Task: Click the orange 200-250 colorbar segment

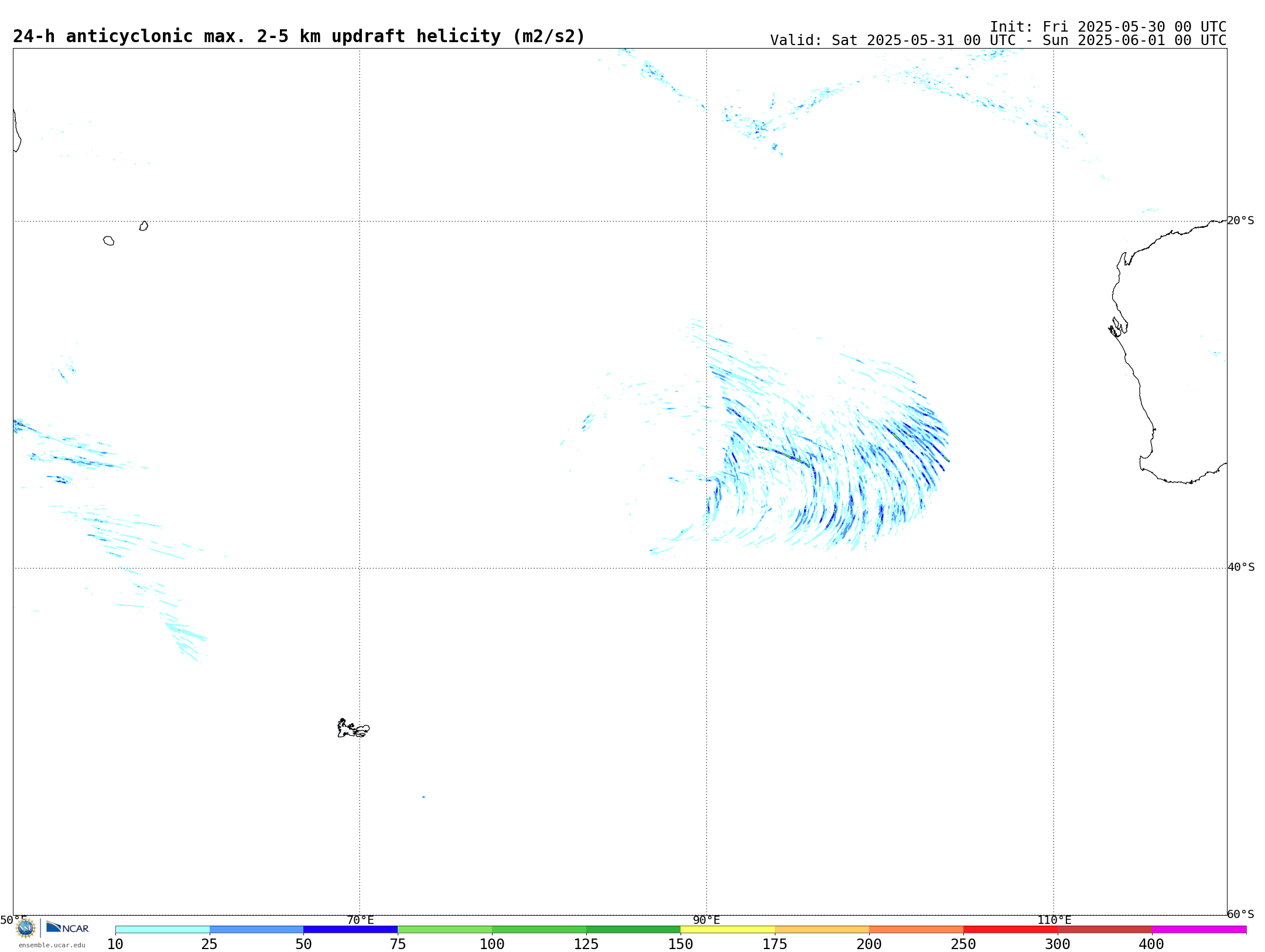Action: click(x=917, y=930)
